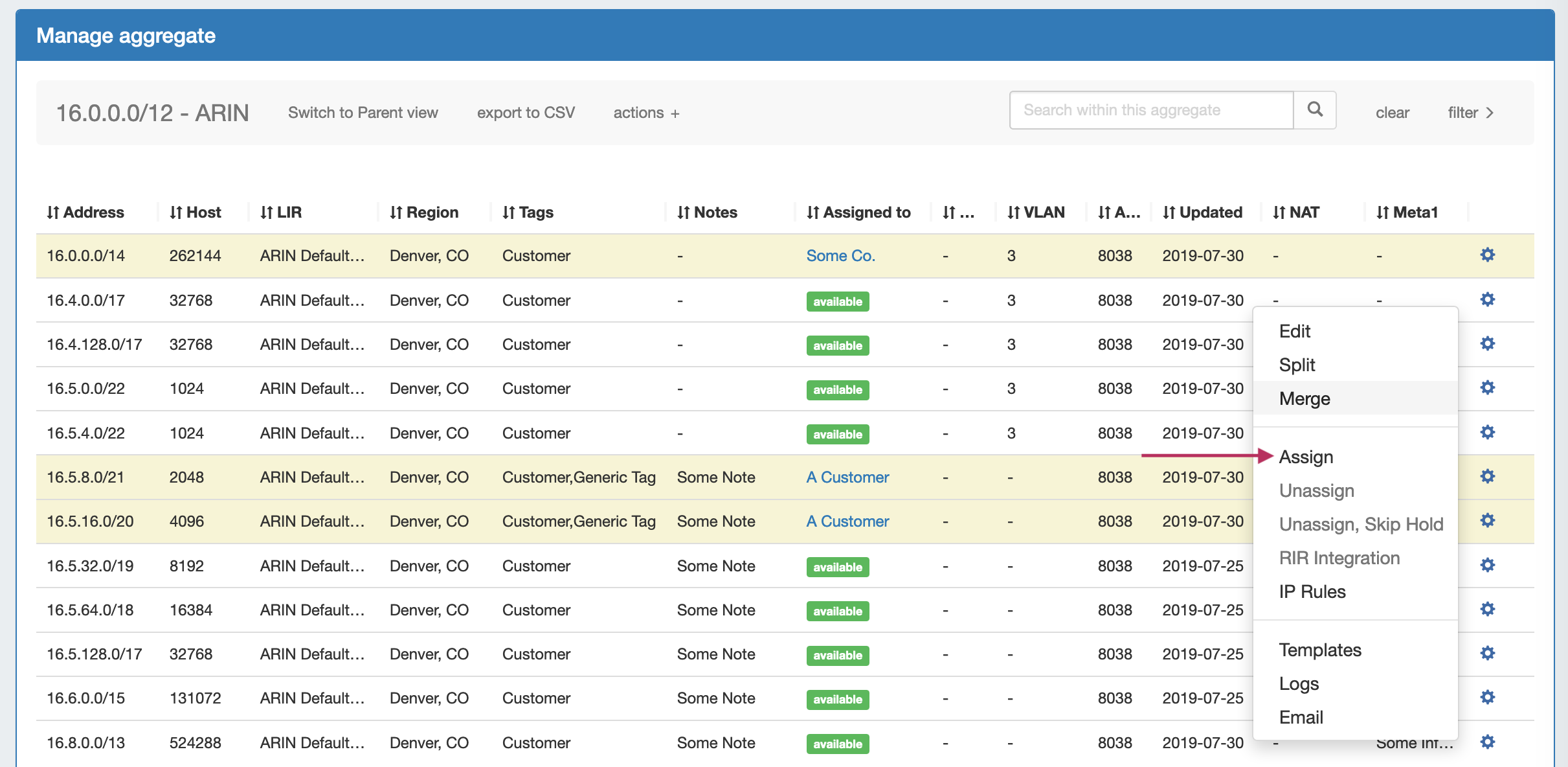The height and width of the screenshot is (767, 1568).
Task: Sort by Assigned to column header
Action: click(x=858, y=212)
